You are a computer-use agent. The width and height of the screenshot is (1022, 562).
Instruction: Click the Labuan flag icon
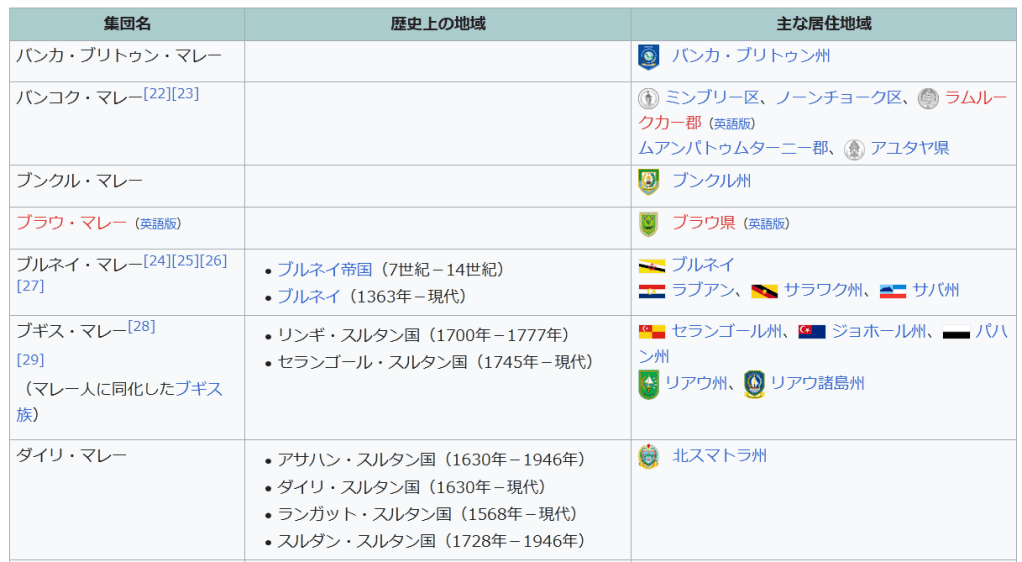[652, 291]
